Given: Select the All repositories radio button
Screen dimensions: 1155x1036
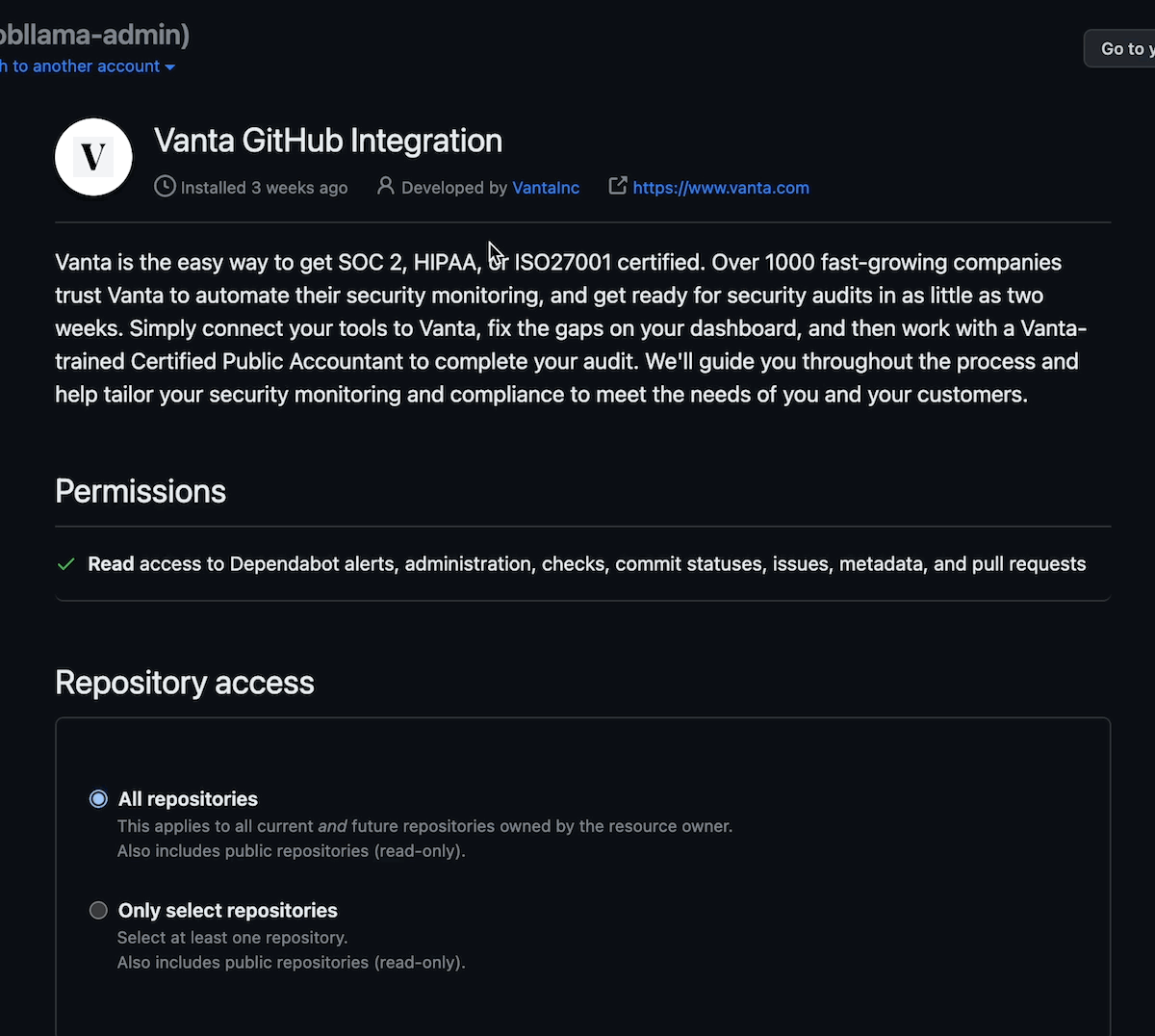Looking at the screenshot, I should [x=98, y=799].
